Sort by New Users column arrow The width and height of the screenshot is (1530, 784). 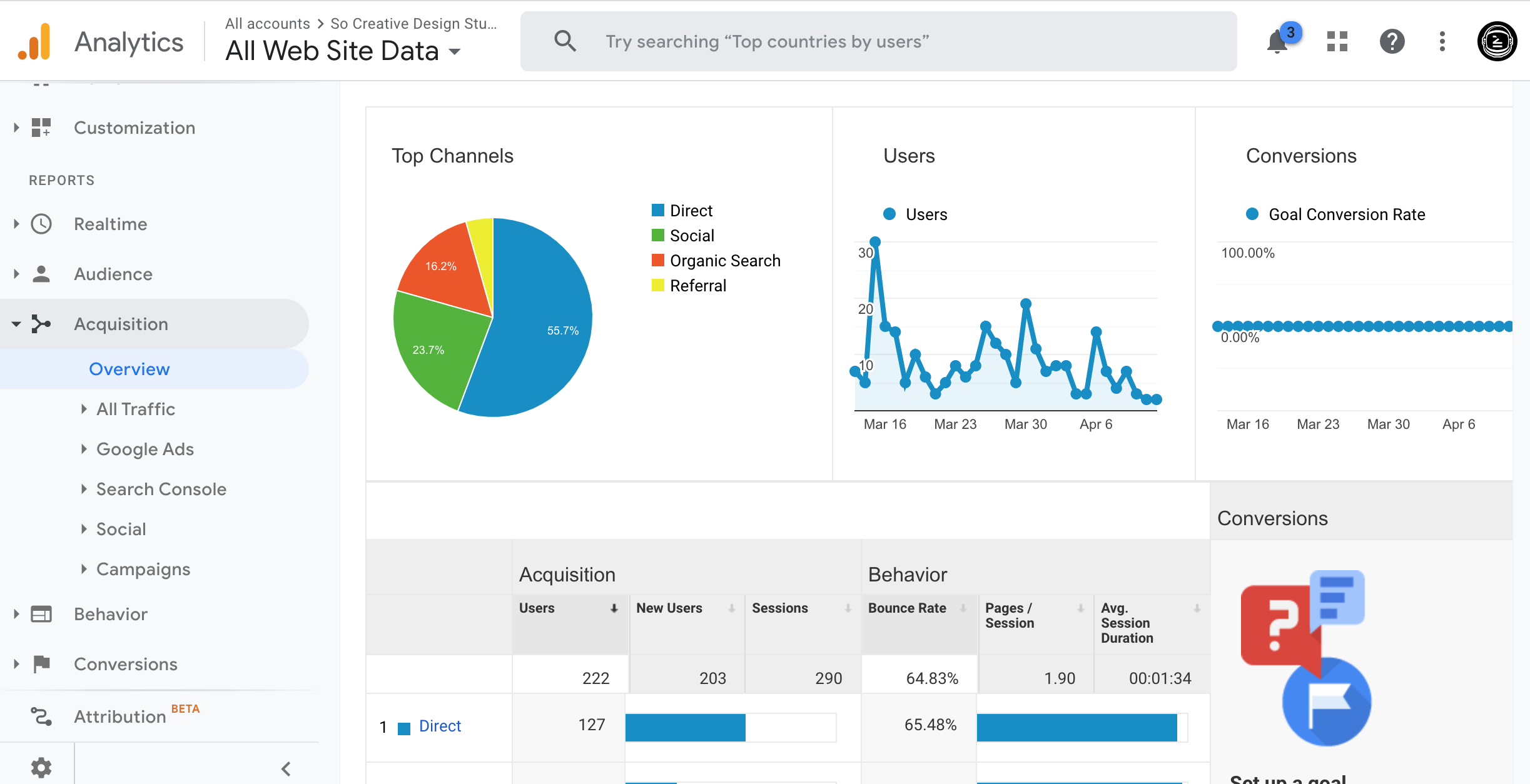(731, 608)
